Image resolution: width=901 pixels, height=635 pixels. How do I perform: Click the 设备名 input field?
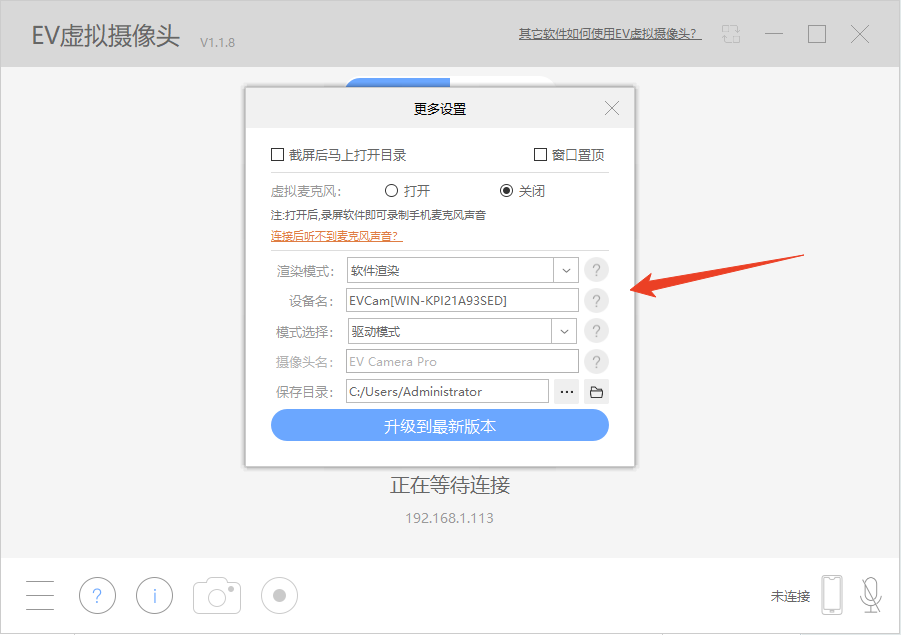click(462, 300)
